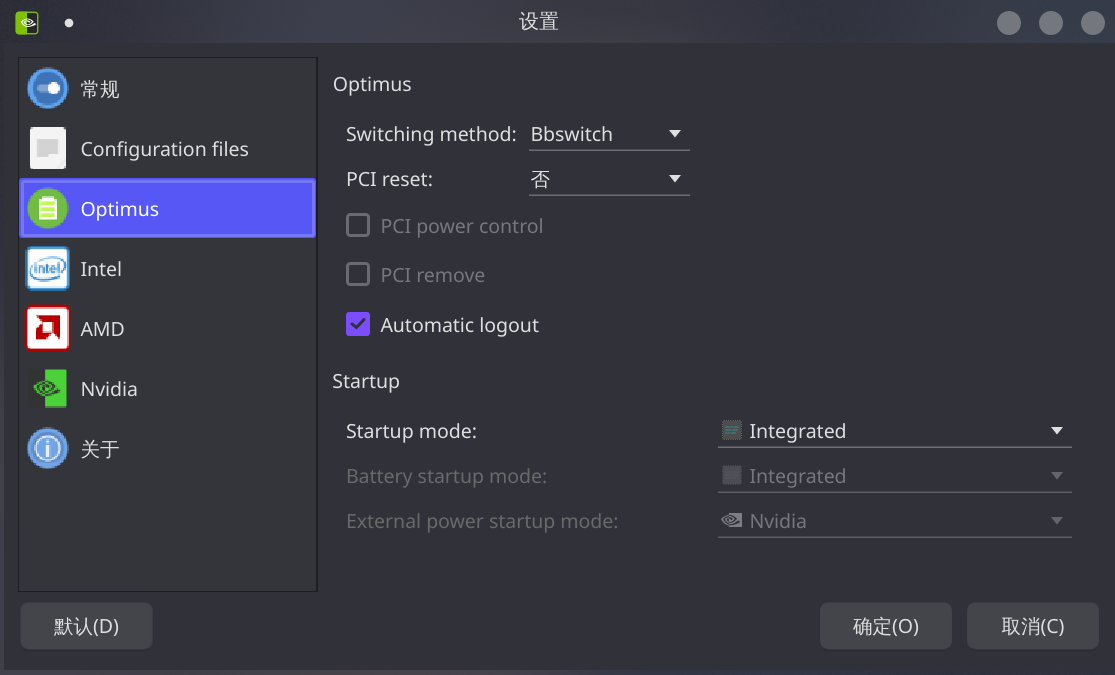Click the blue info icon for 关于
The width and height of the screenshot is (1115, 675).
click(48, 448)
